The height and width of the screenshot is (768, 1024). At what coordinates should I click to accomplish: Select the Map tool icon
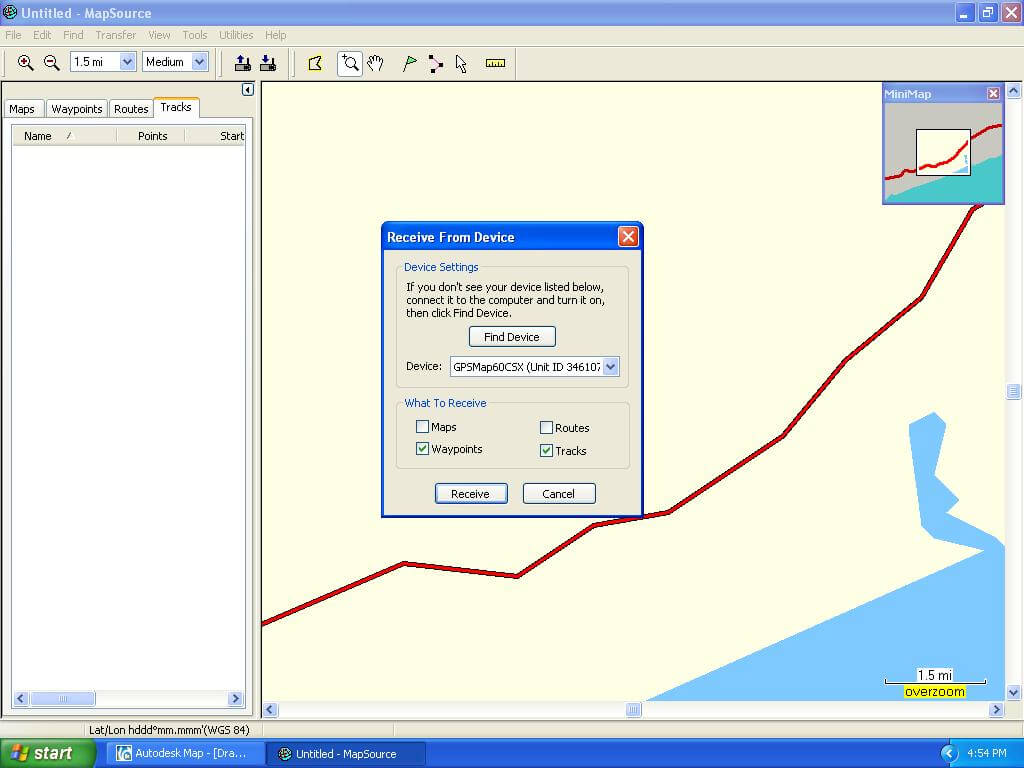pos(315,63)
